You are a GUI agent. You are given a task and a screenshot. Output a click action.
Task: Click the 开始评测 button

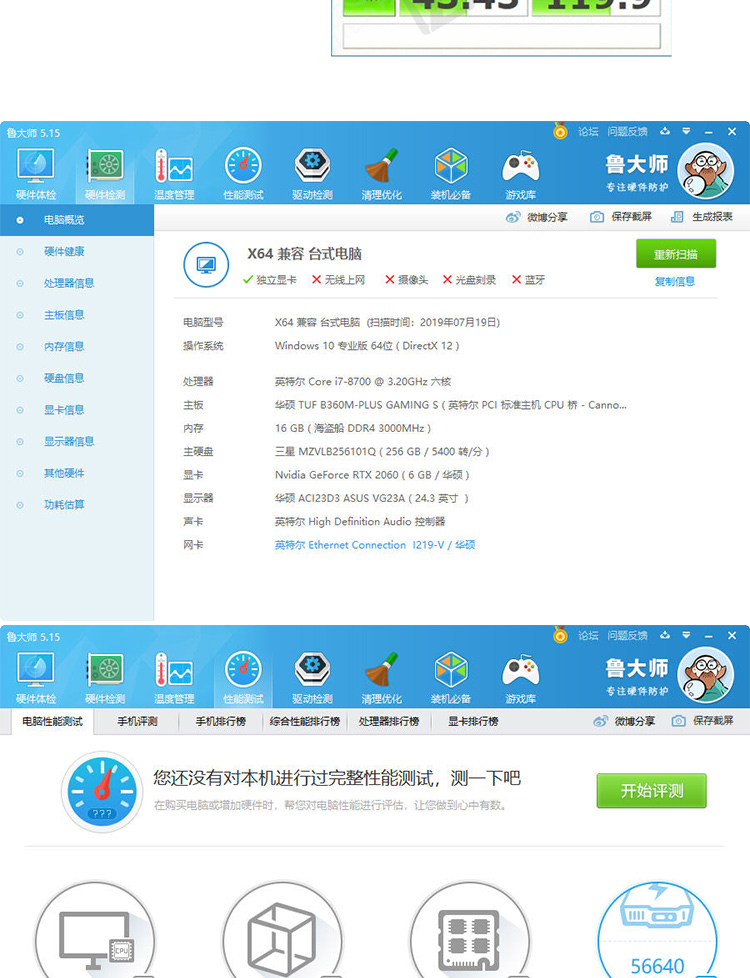click(651, 790)
